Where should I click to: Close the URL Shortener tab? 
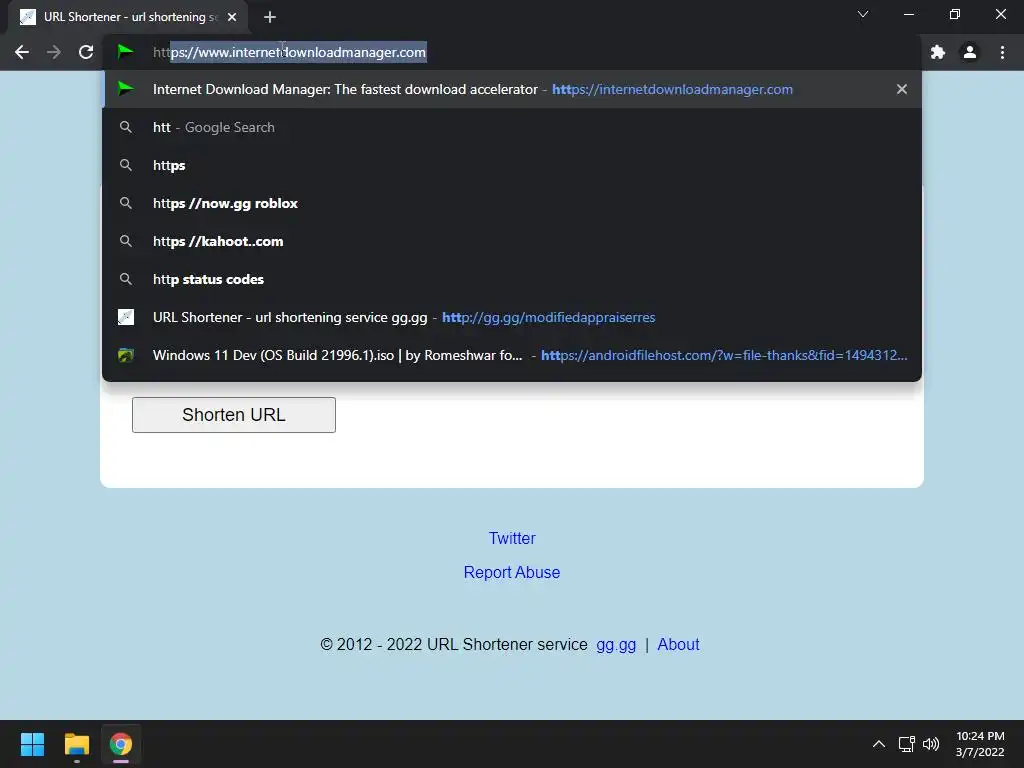(x=232, y=17)
